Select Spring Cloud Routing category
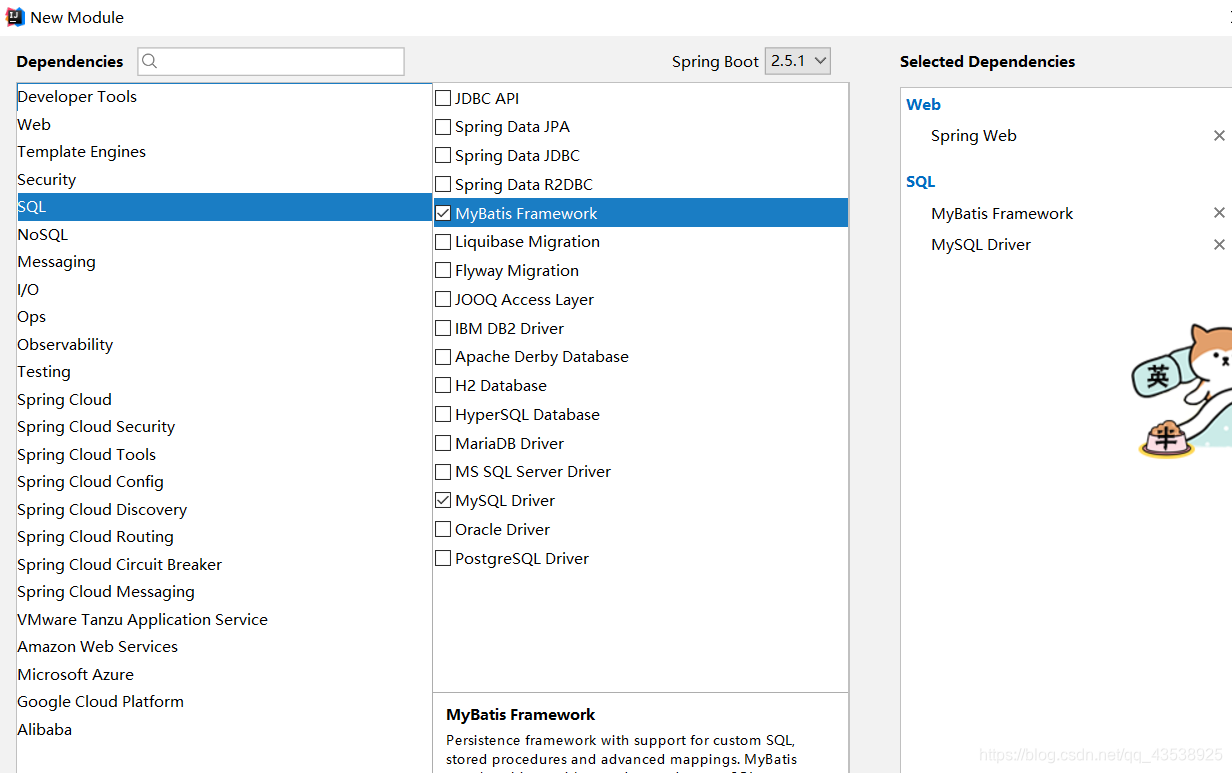The image size is (1232, 773). tap(224, 537)
